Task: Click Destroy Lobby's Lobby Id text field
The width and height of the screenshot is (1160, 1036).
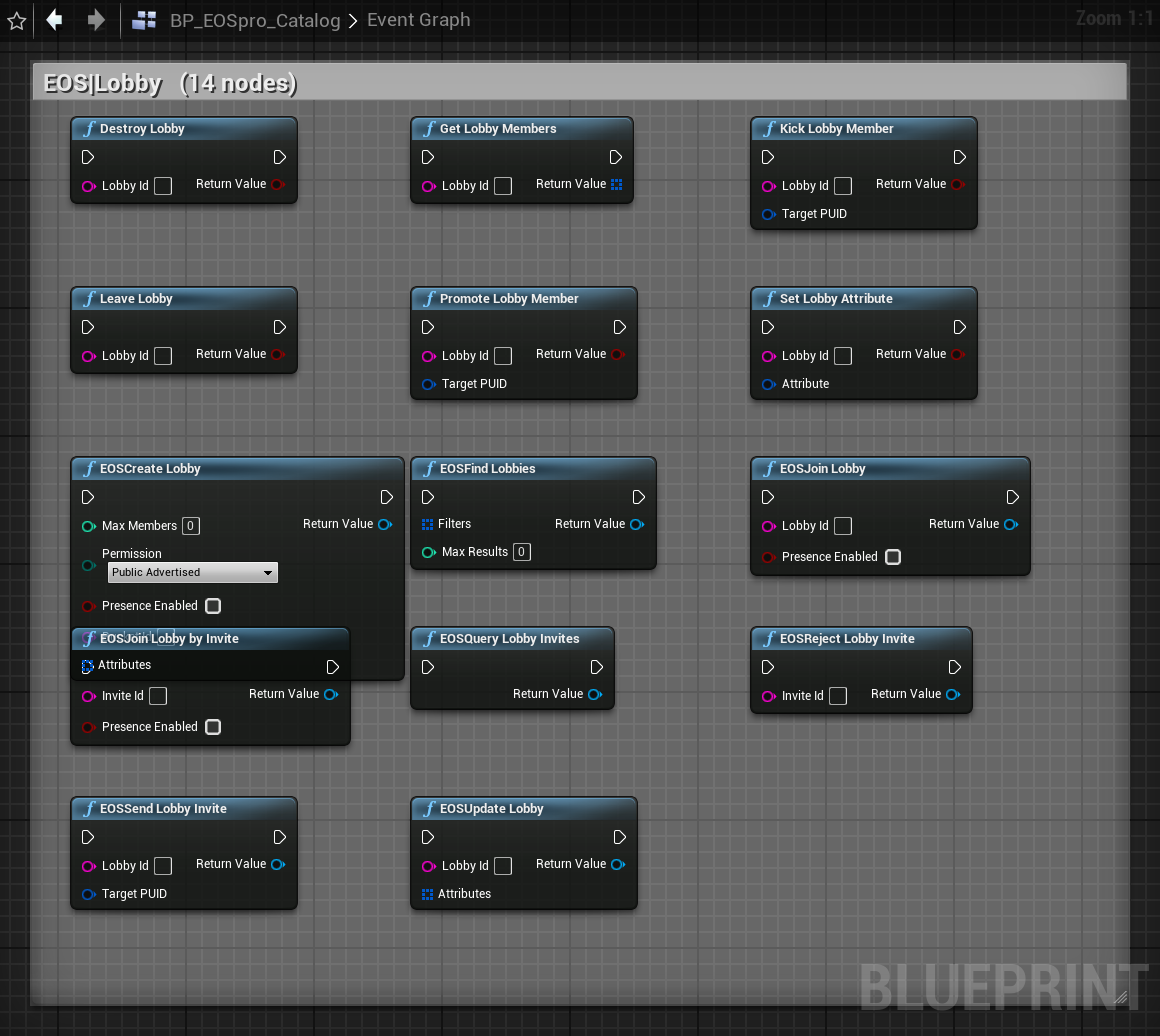Action: 163,186
